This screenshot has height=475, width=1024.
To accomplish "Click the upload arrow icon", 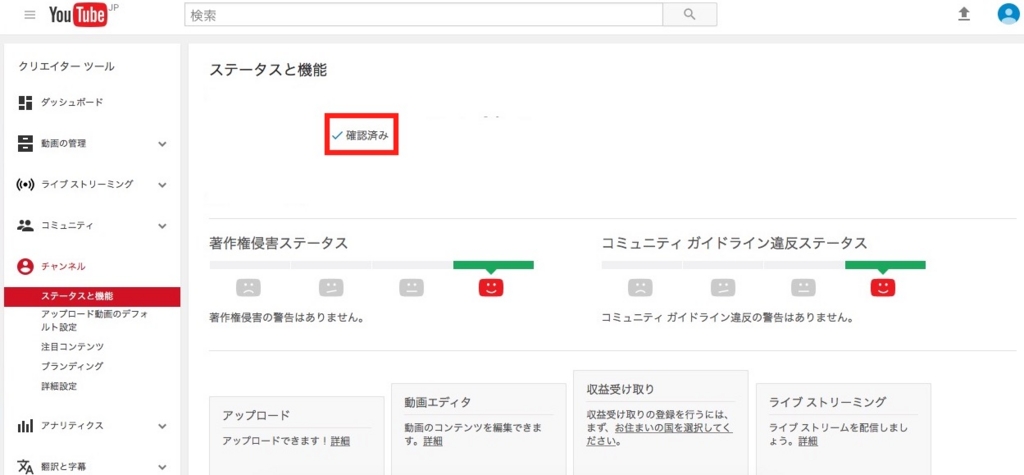I will coord(964,15).
